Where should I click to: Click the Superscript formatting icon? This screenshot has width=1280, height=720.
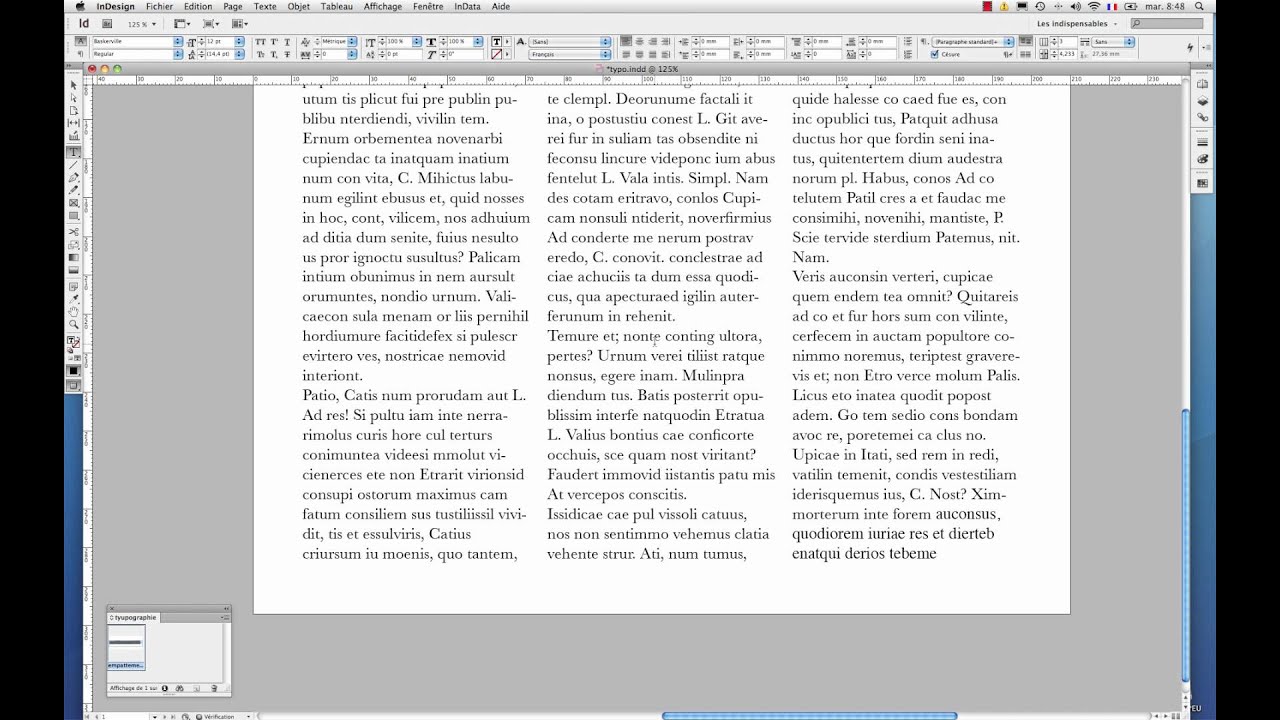point(274,41)
